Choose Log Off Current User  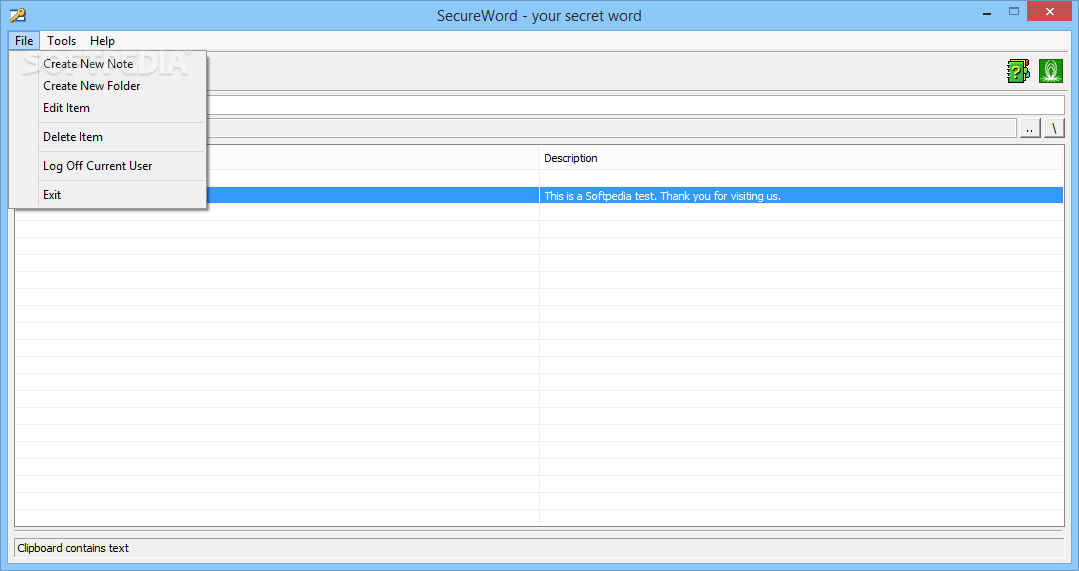108,166
